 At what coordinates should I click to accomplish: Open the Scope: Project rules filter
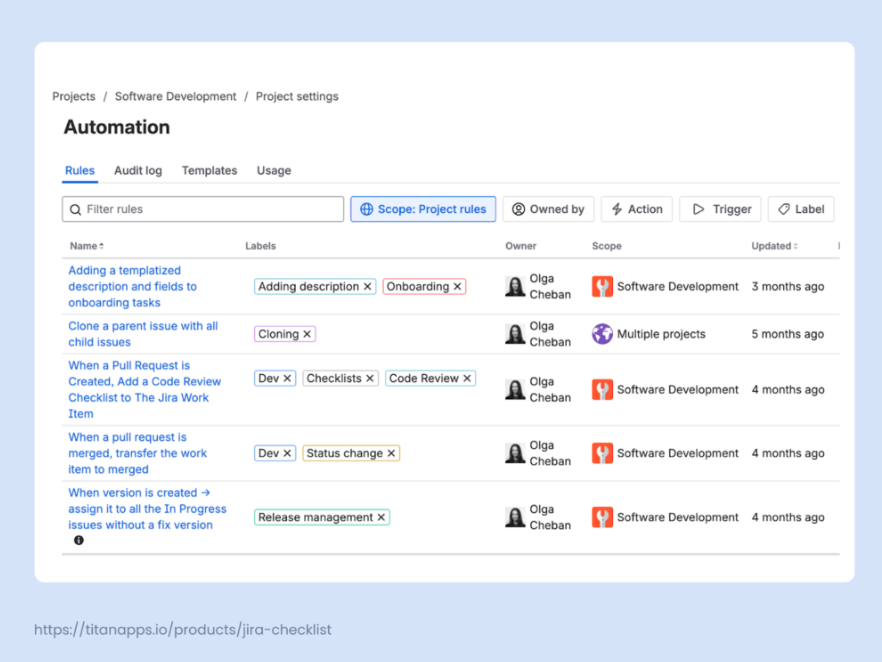pyautogui.click(x=423, y=209)
